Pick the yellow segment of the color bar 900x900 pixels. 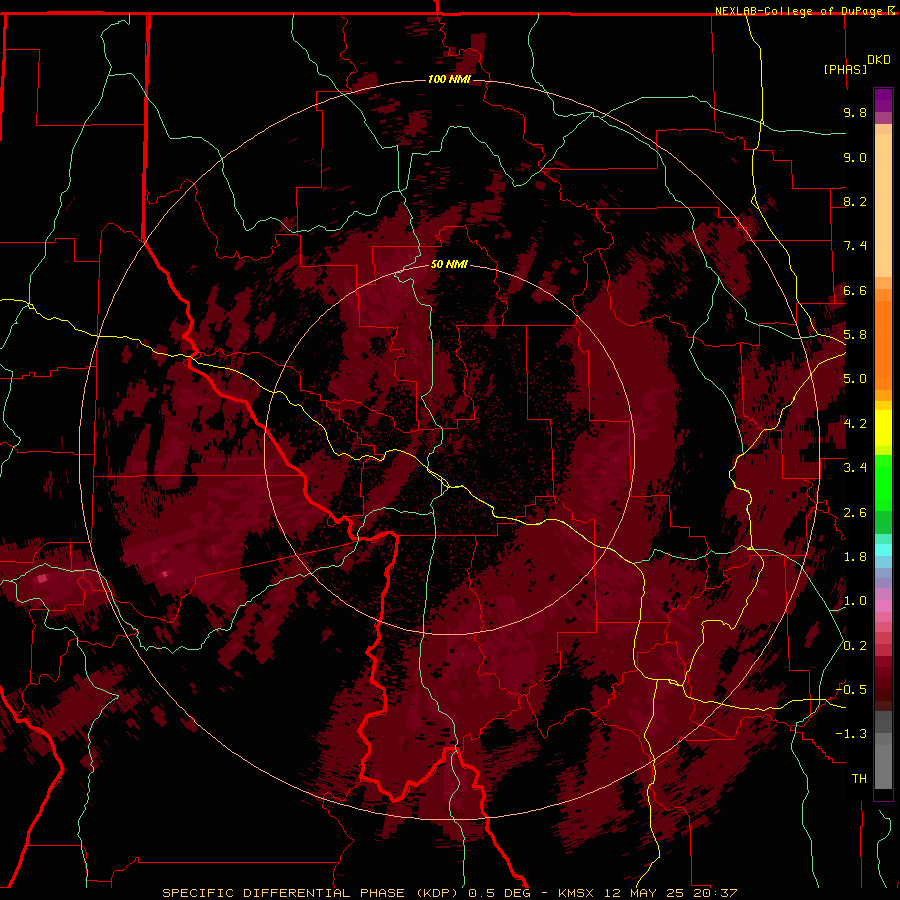click(883, 428)
